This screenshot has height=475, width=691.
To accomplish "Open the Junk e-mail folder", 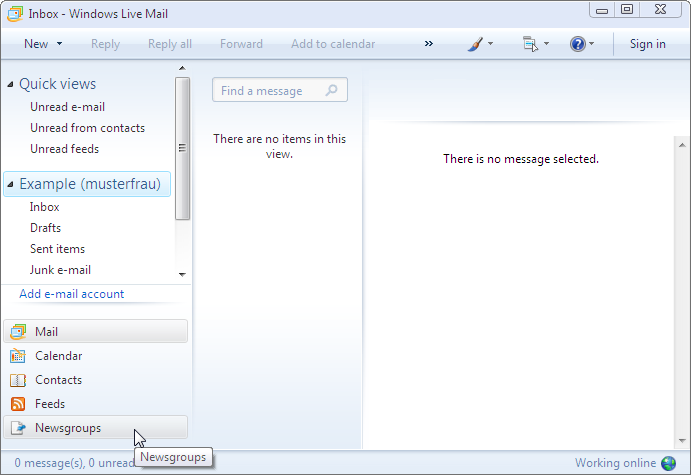I will click(60, 270).
